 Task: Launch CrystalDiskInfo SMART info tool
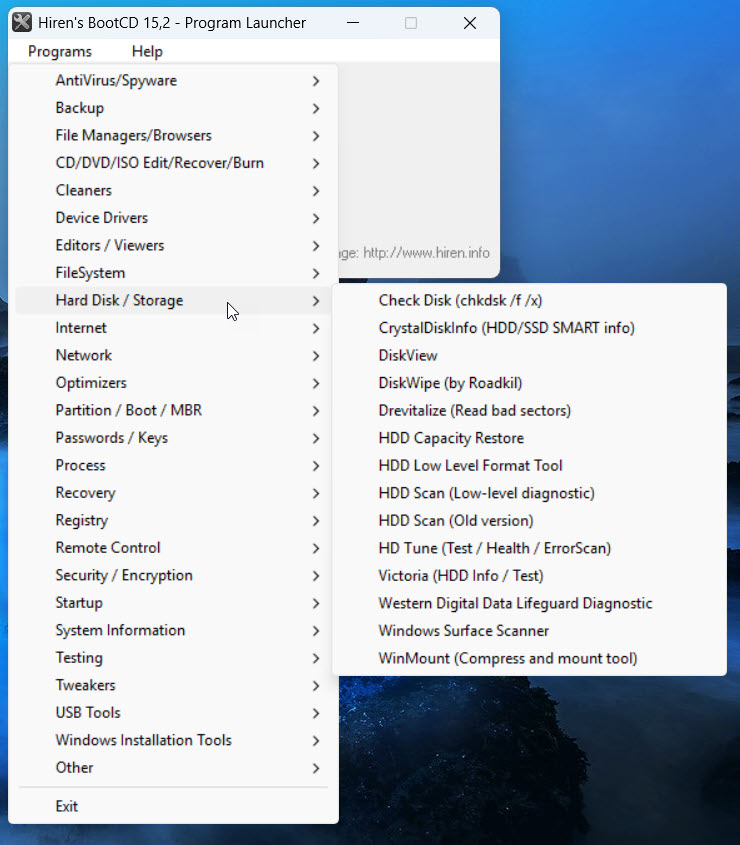(x=506, y=328)
